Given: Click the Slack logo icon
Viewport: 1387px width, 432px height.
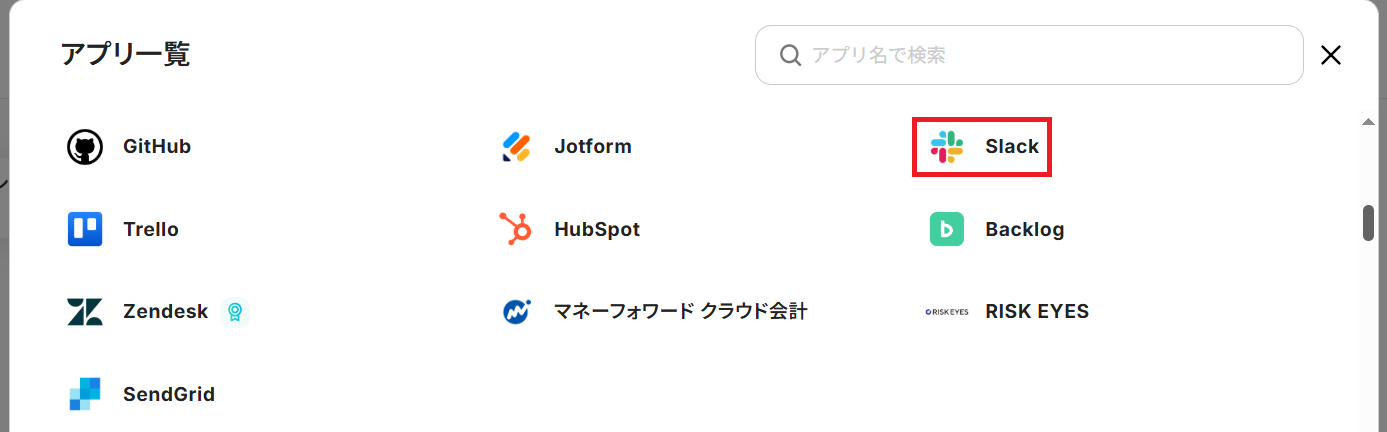Looking at the screenshot, I should coord(946,147).
